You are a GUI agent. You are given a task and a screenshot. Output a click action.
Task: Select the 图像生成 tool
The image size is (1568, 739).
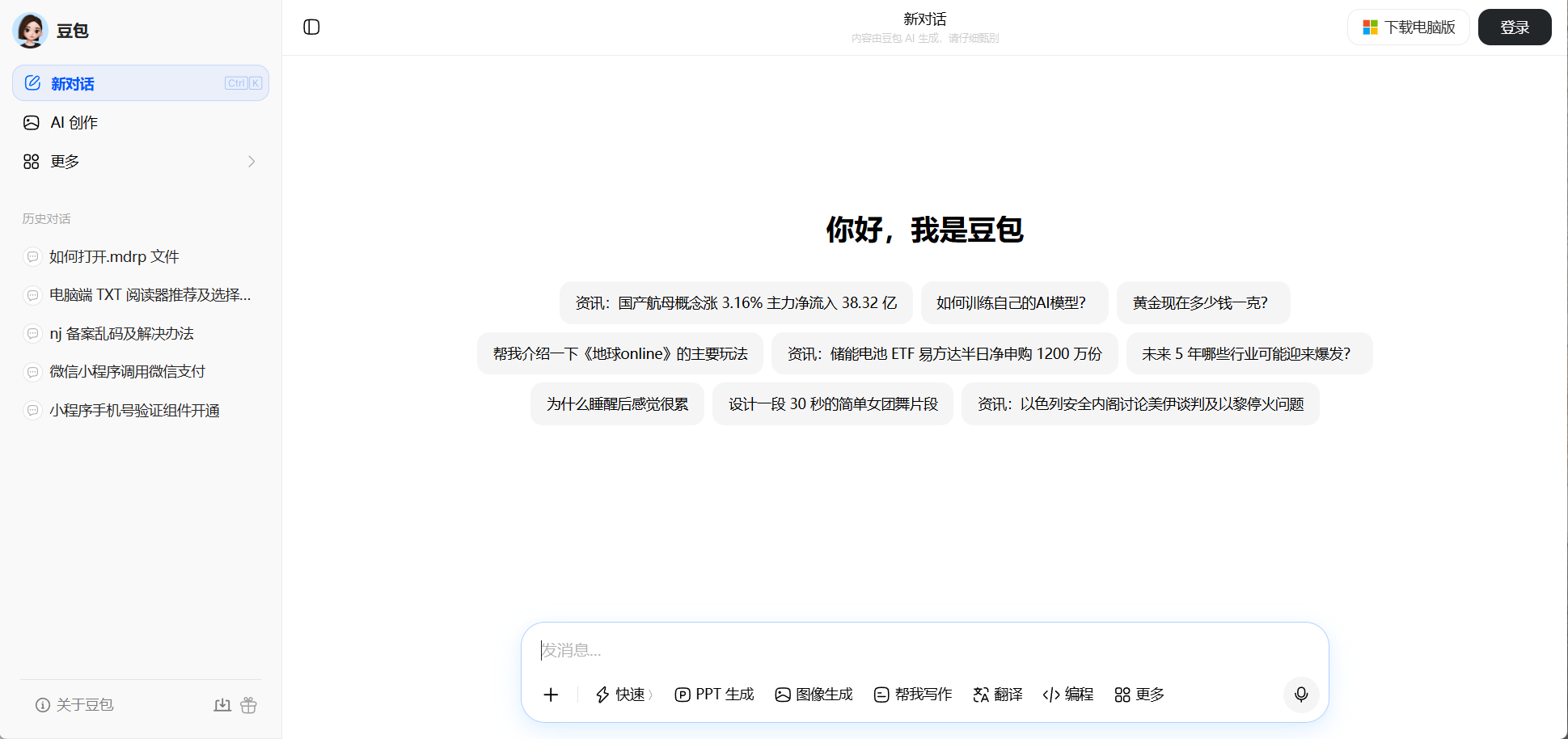point(814,695)
